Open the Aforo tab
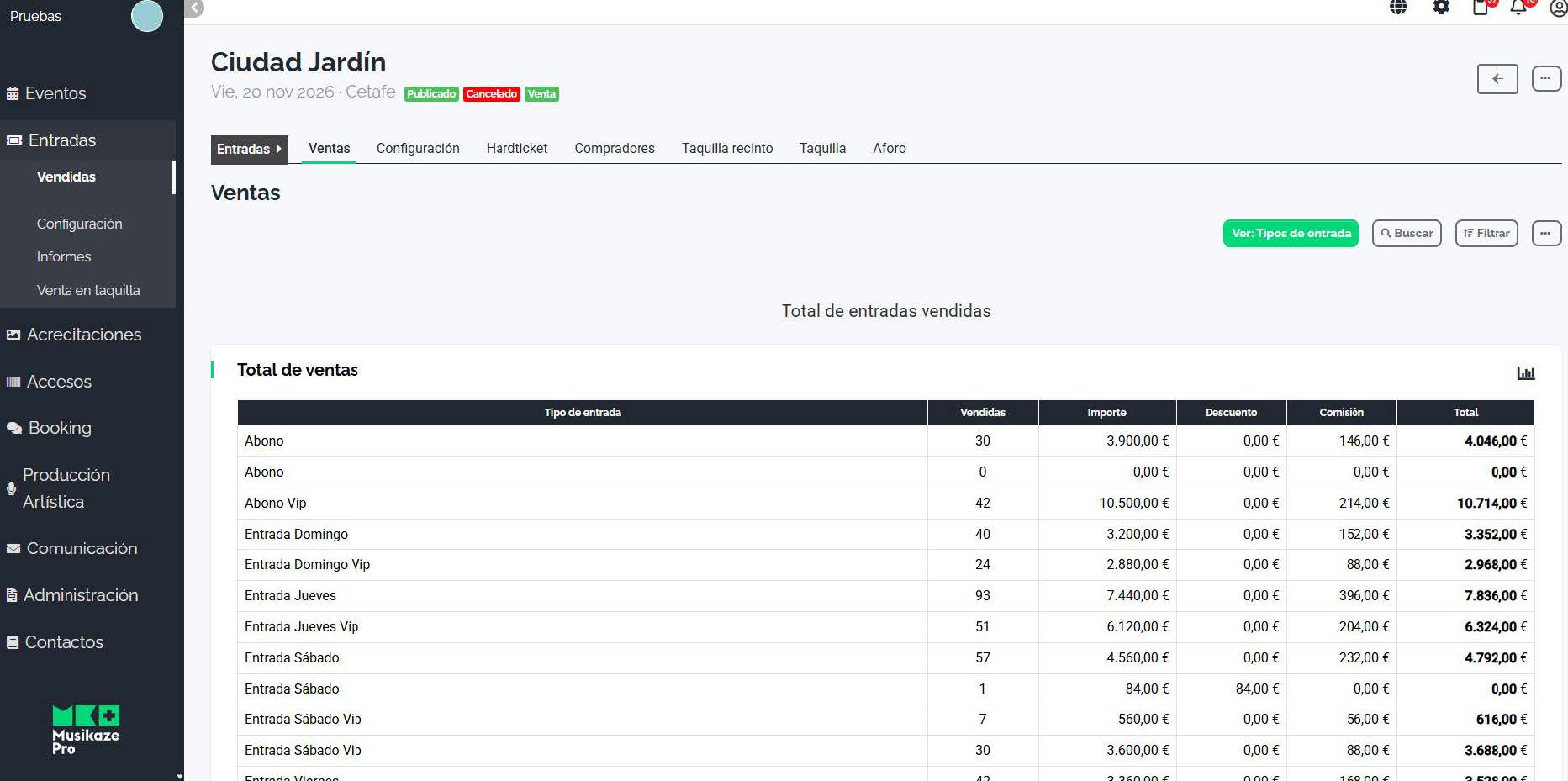Screen dimensions: 1568x781 pyautogui.click(x=889, y=148)
